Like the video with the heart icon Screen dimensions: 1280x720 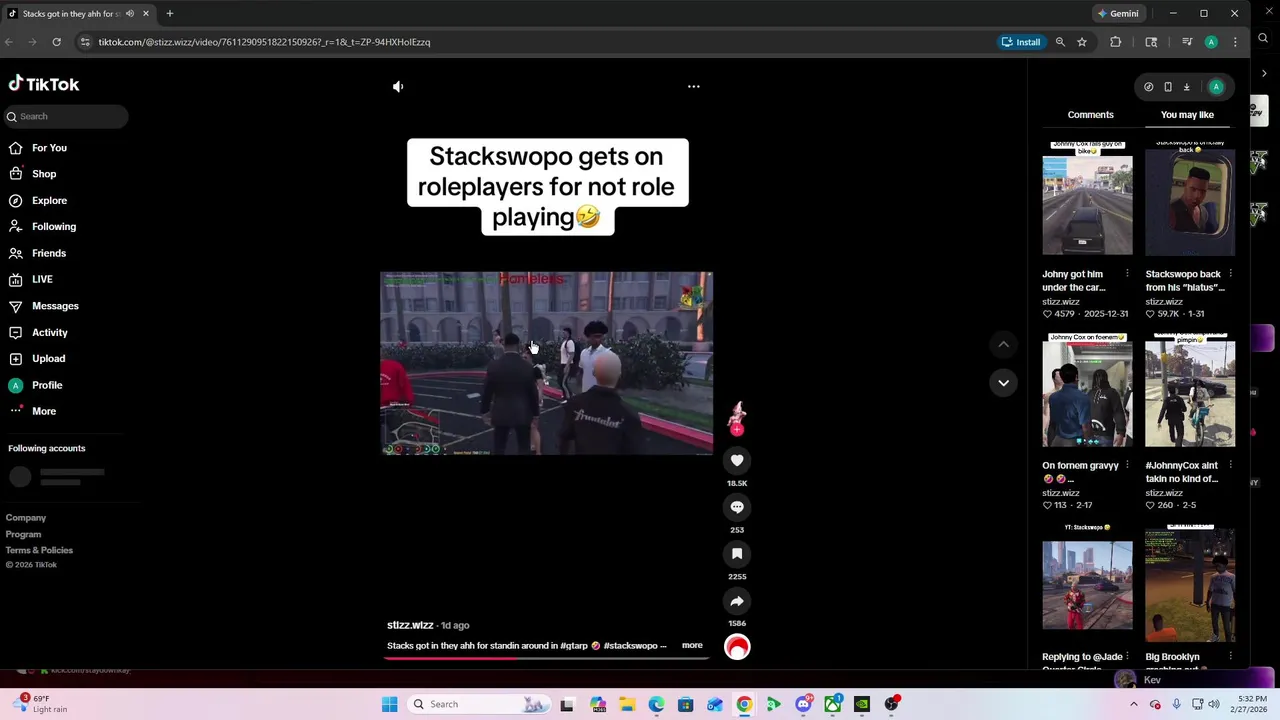737,460
